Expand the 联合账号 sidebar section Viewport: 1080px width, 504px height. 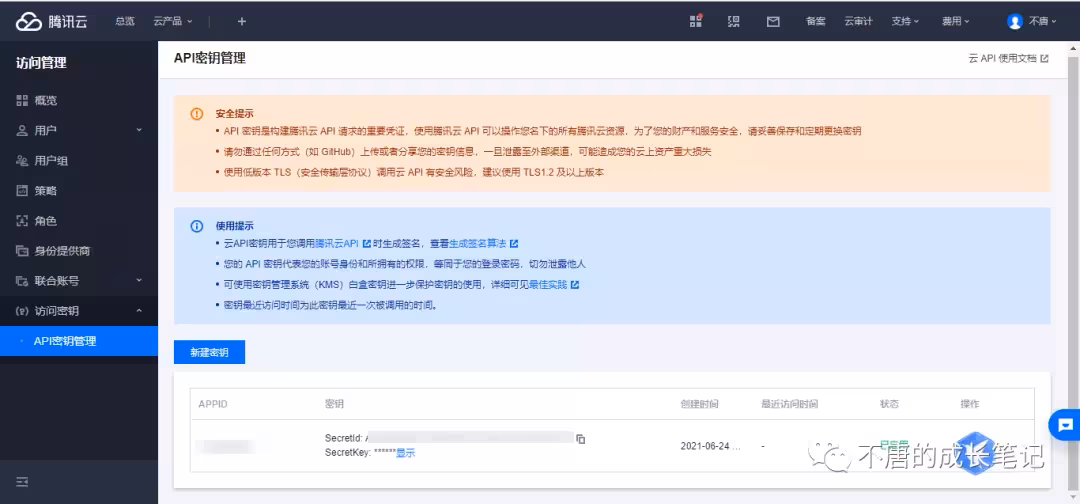coord(79,281)
